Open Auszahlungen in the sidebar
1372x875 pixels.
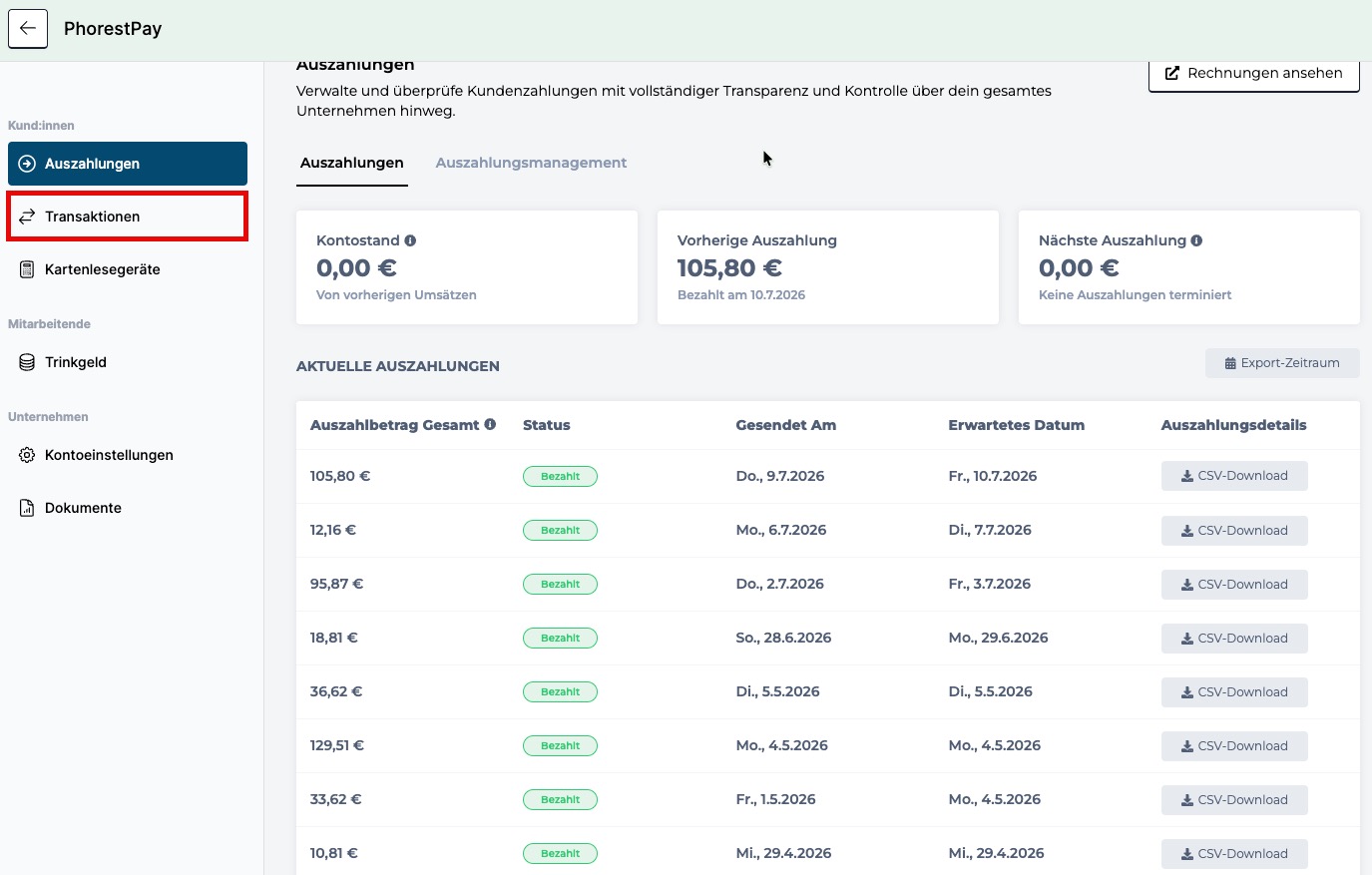128,164
